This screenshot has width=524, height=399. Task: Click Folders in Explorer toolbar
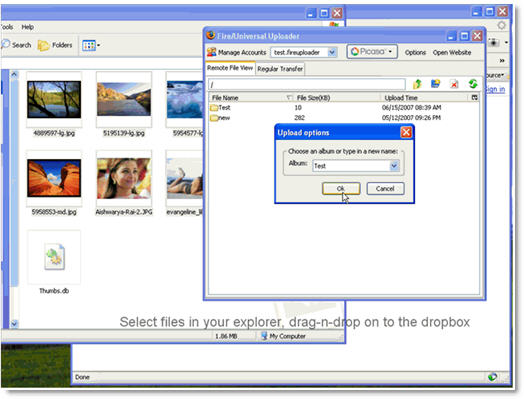[55, 45]
